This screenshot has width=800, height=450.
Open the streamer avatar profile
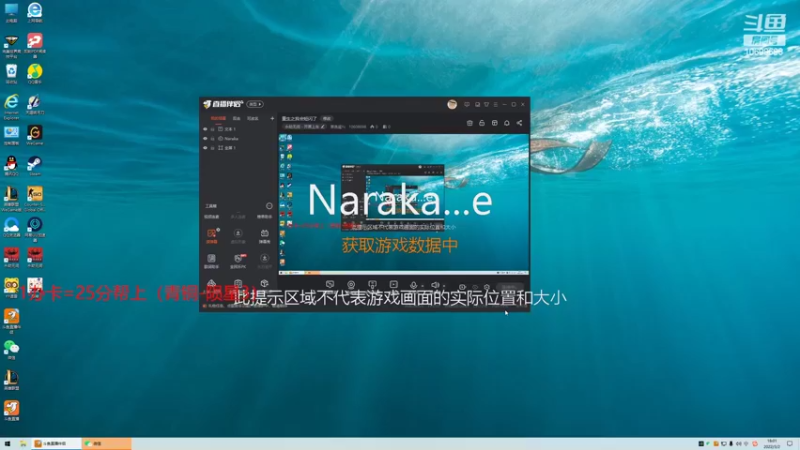tap(452, 105)
